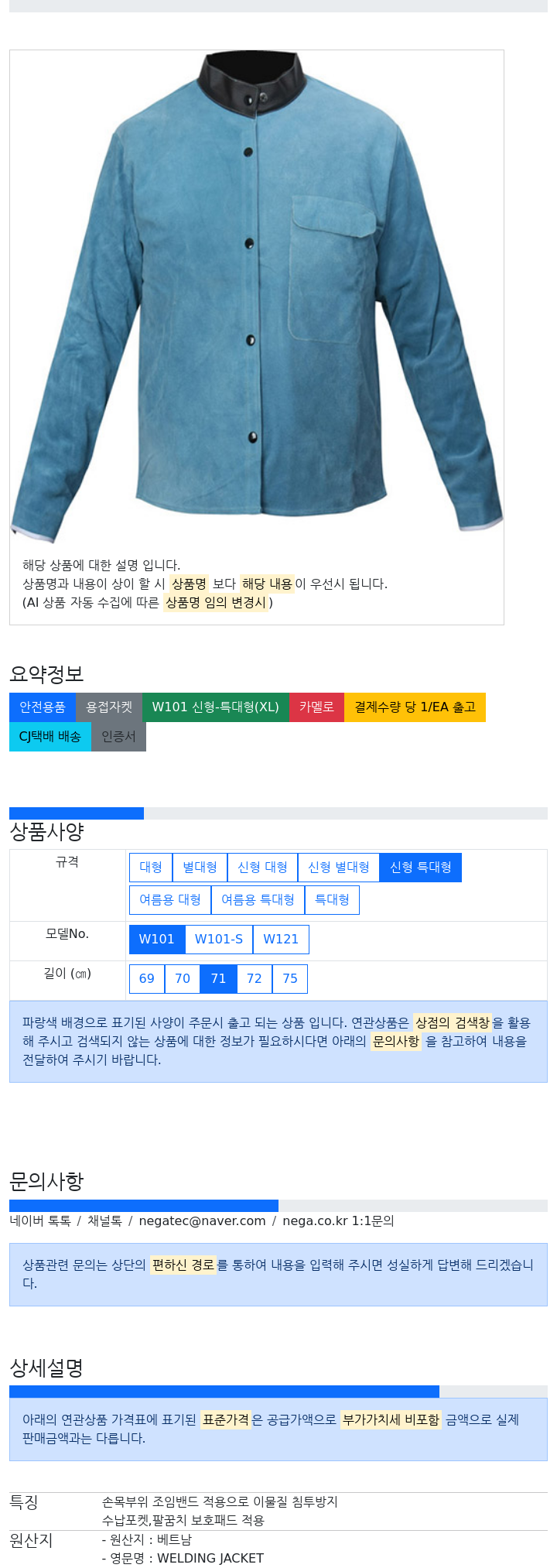Image resolution: width=557 pixels, height=1568 pixels.
Task: Select the 대형 size option
Action: click(x=151, y=867)
